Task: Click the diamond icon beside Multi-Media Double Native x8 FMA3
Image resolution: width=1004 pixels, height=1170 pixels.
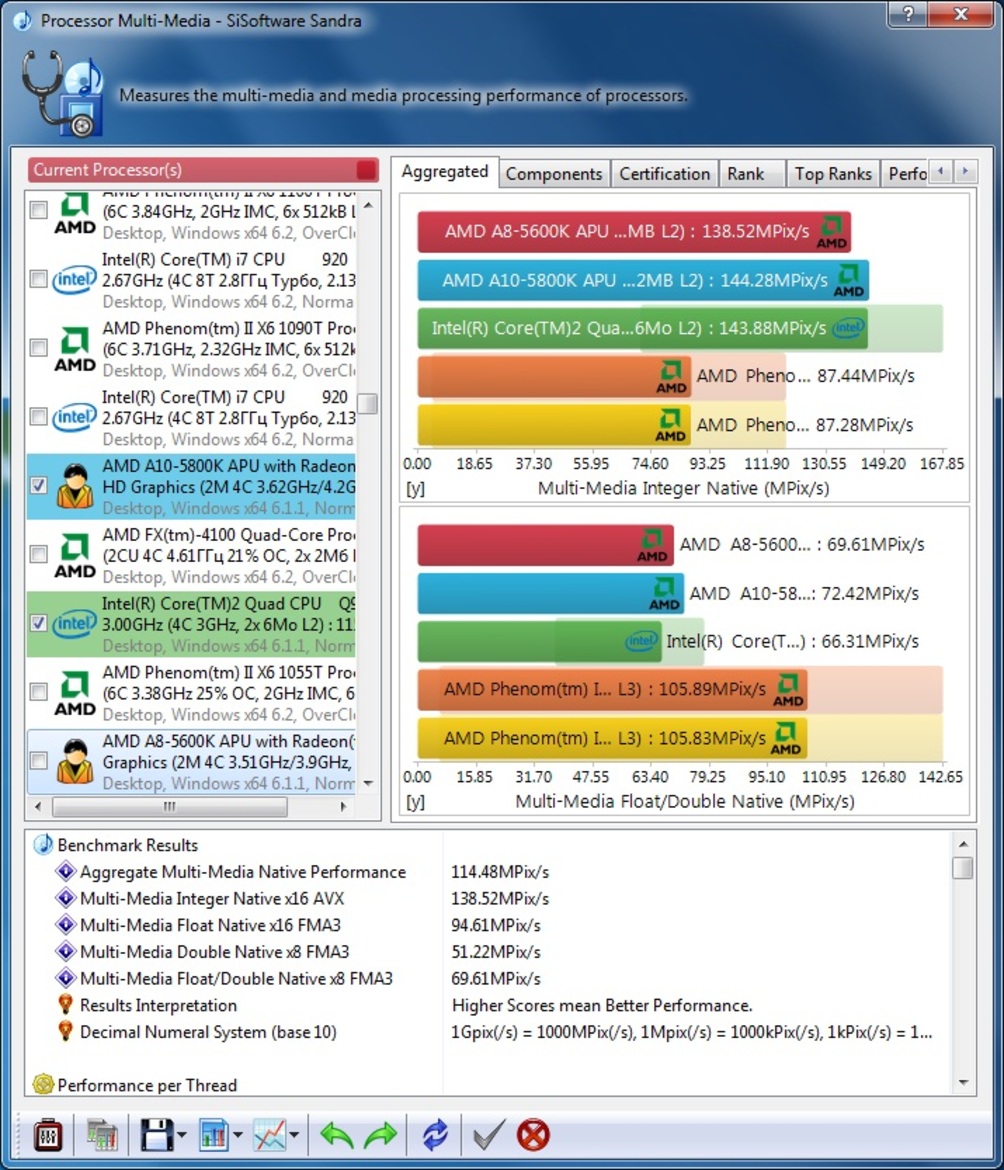Action: click(x=66, y=951)
